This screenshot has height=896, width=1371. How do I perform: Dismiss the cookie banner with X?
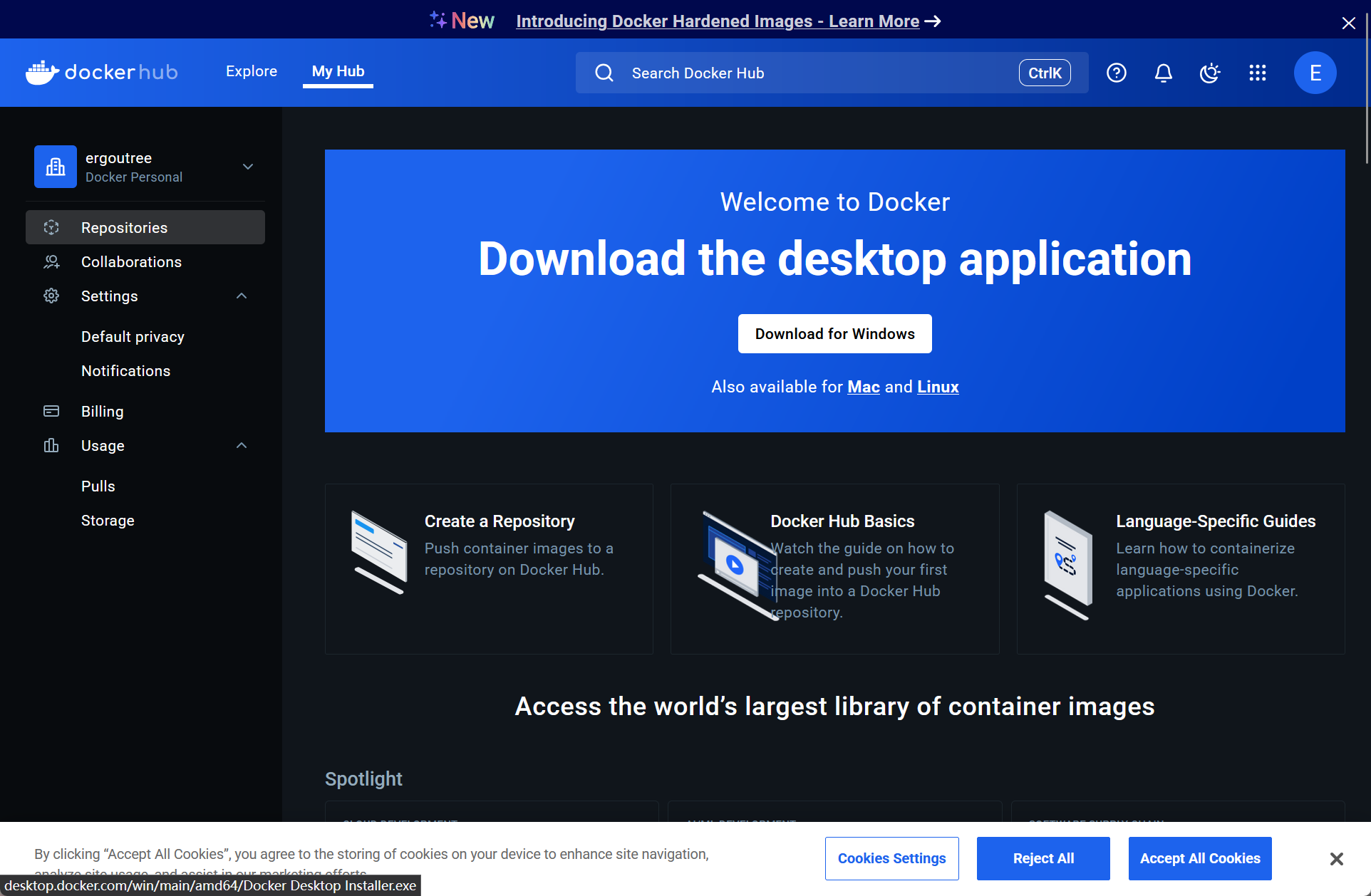point(1337,859)
